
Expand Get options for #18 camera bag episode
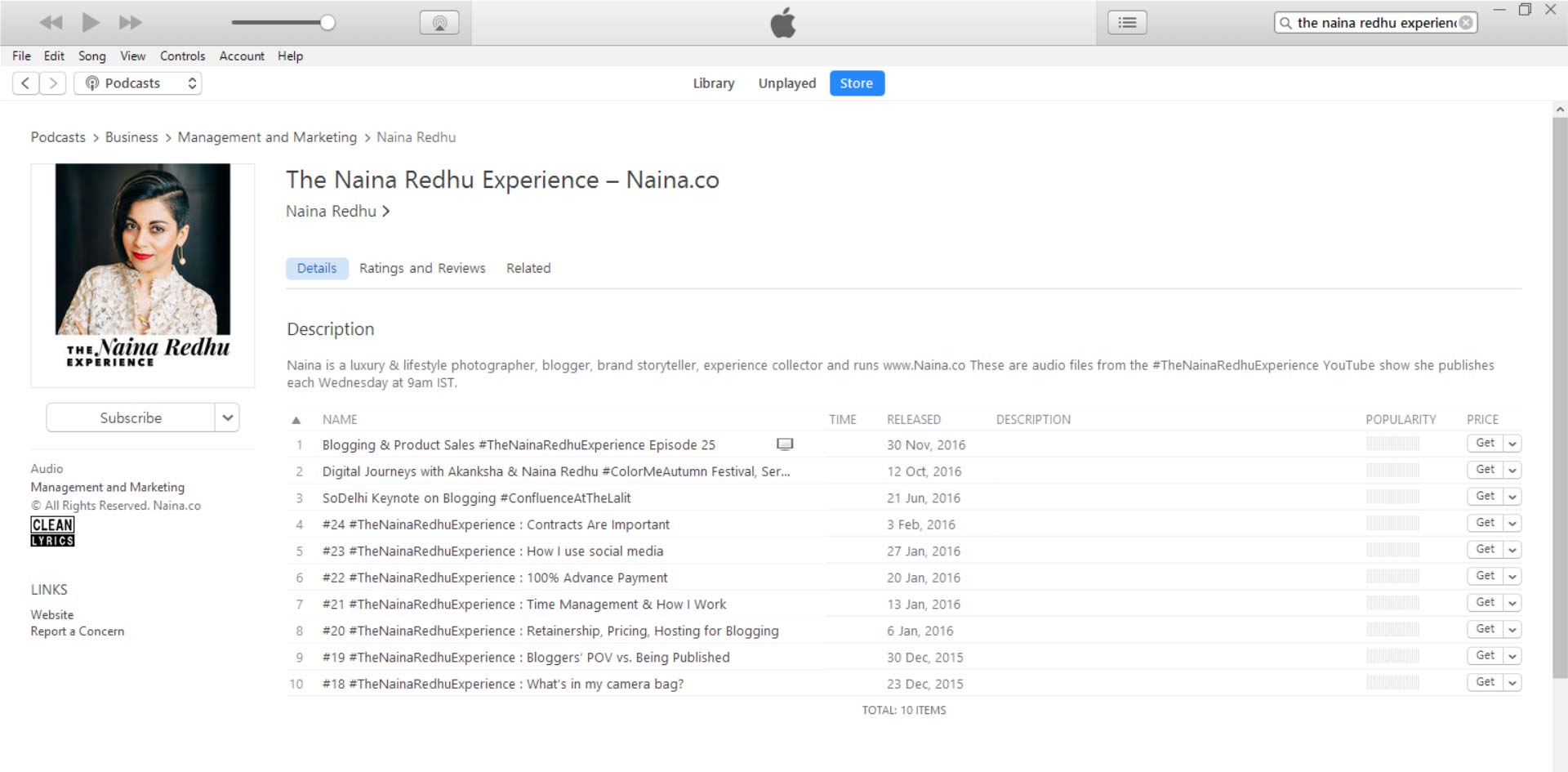[1512, 683]
